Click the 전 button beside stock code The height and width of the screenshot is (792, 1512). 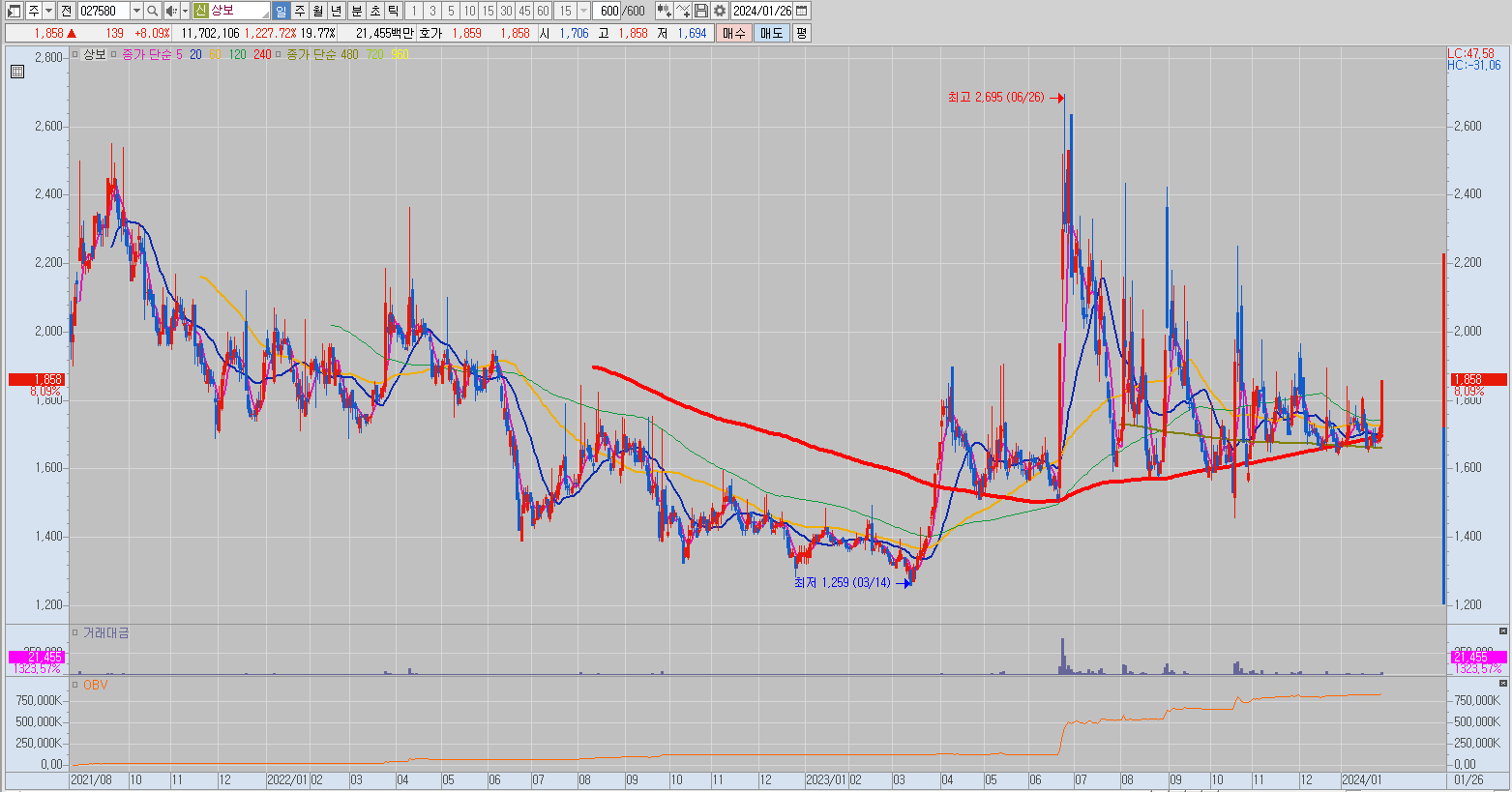(66, 11)
